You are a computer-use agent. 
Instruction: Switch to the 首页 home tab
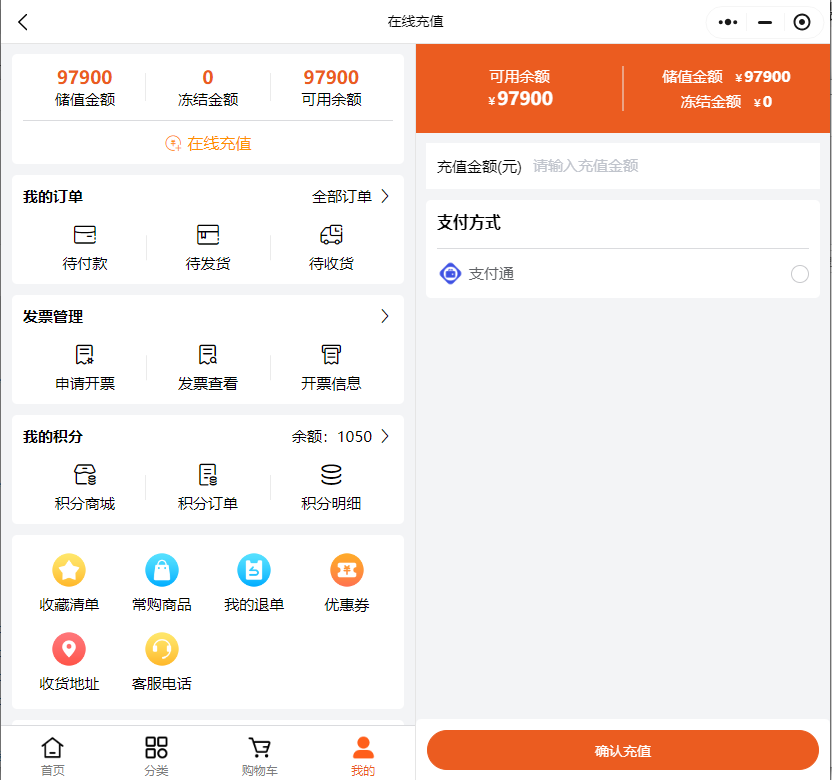click(52, 755)
